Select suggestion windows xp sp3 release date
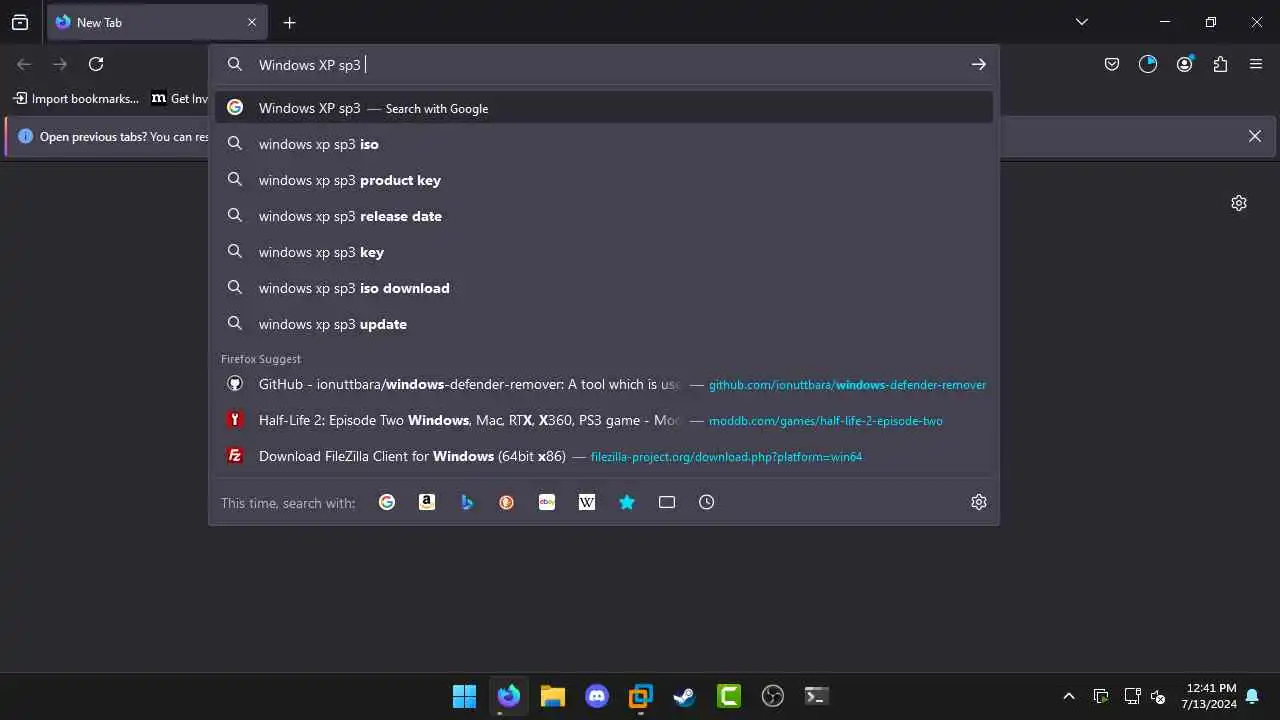Screen dimensions: 1280x720 (x=604, y=216)
